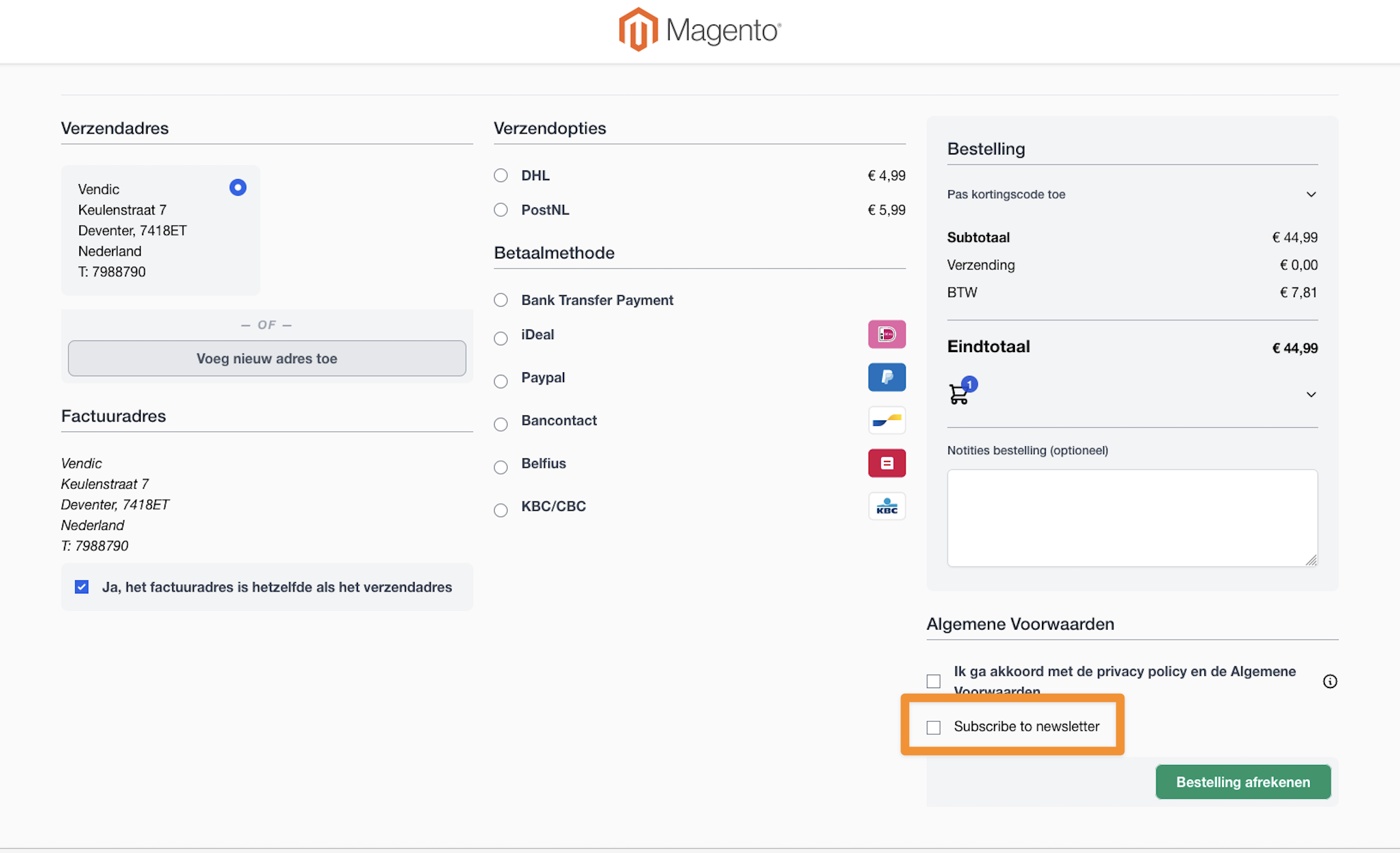Click the Paypal payment icon
1400x853 pixels.
(886, 377)
